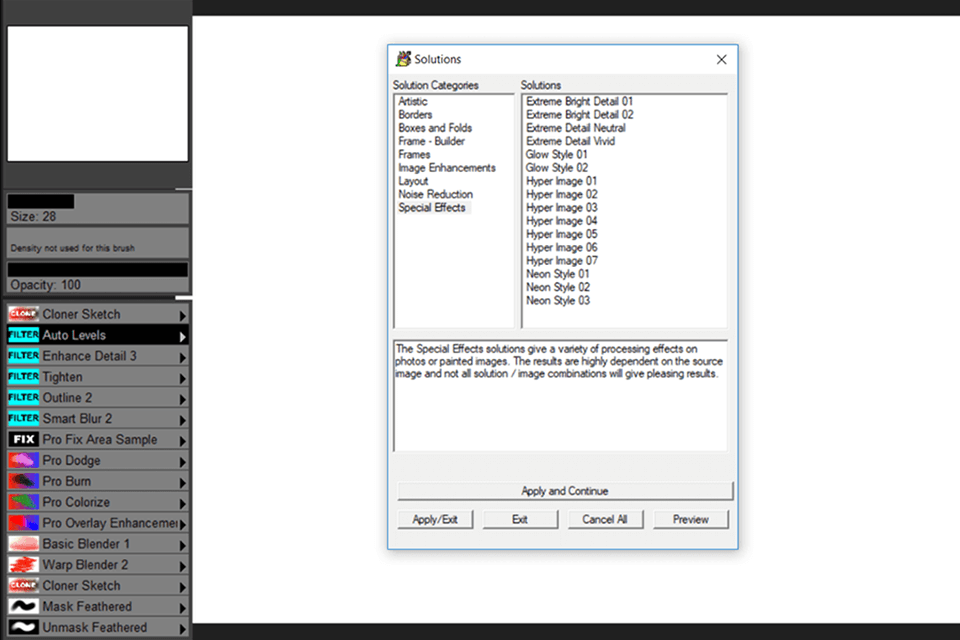Screen dimensions: 960x640
Task: Expand the Enhance Detail 3 arrow
Action: [x=182, y=358]
